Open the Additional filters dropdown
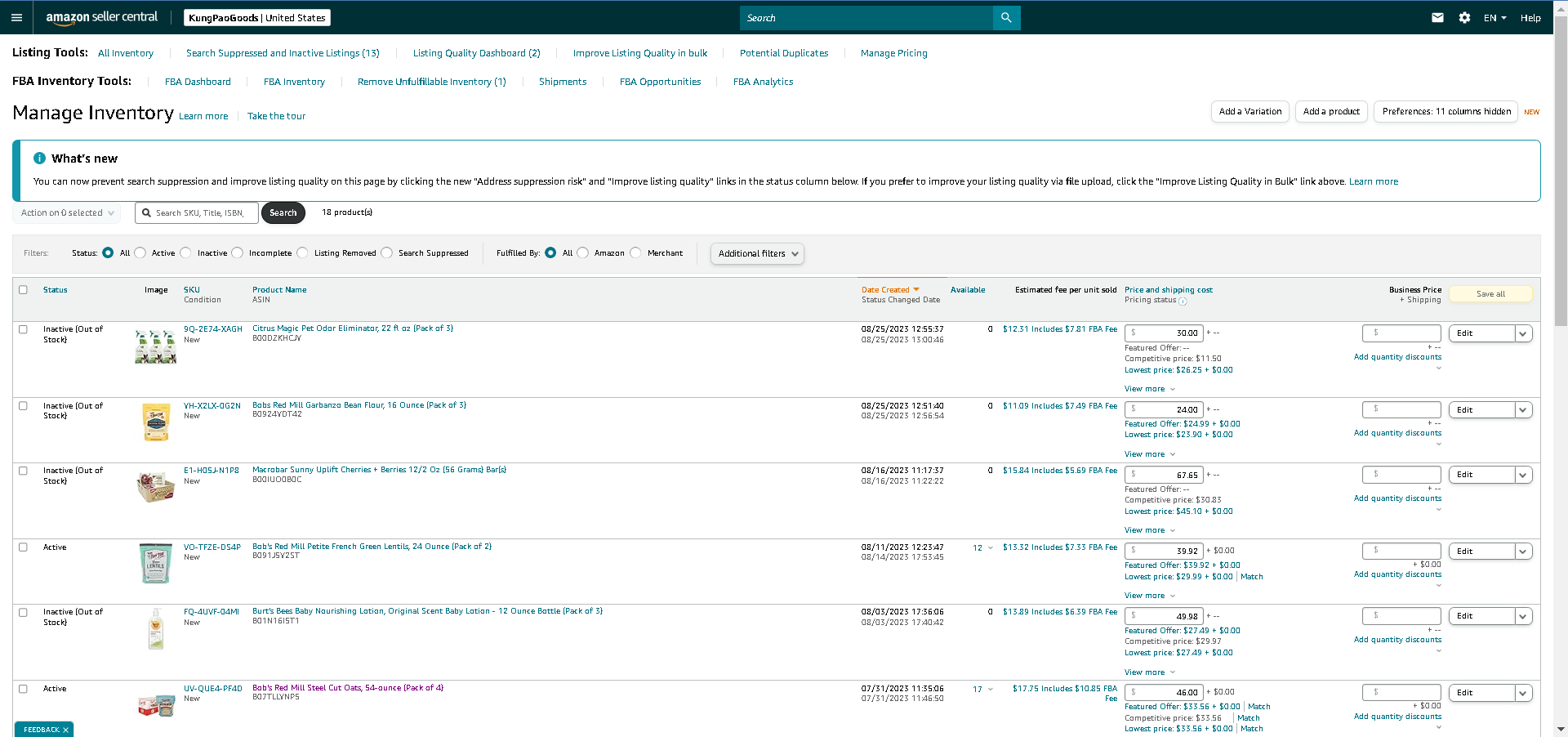This screenshot has height=737, width=1568. 757,254
